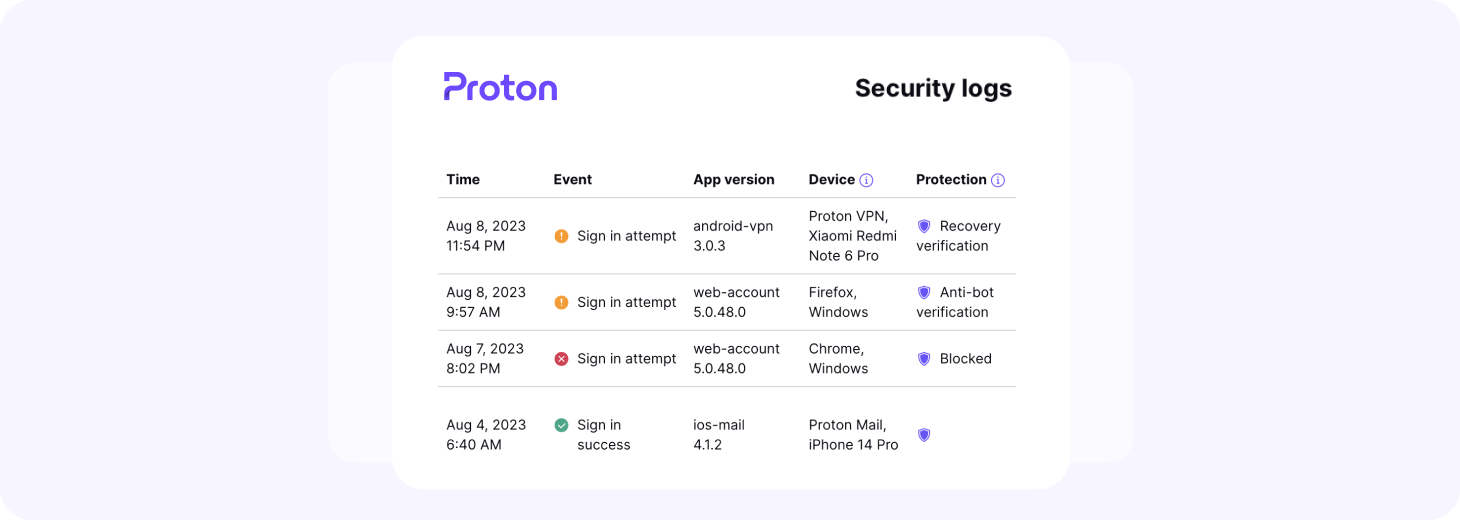1460x520 pixels.
Task: Click the Firefox, Windows device cell
Action: click(x=838, y=302)
